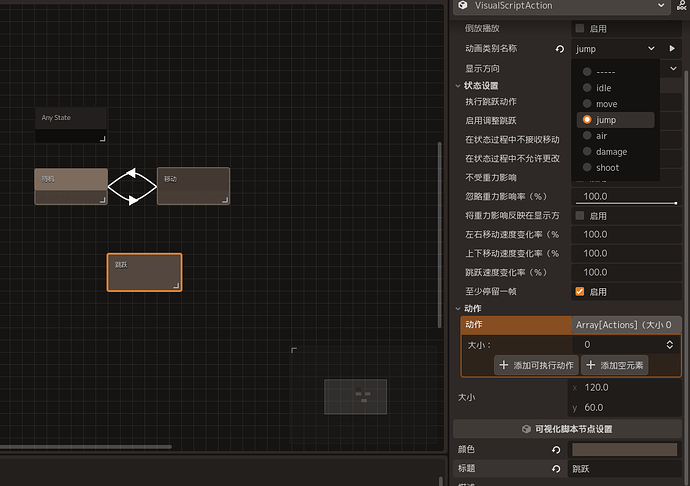Edit the 跳跃速度变化率 value field
The width and height of the screenshot is (690, 486).
(626, 272)
